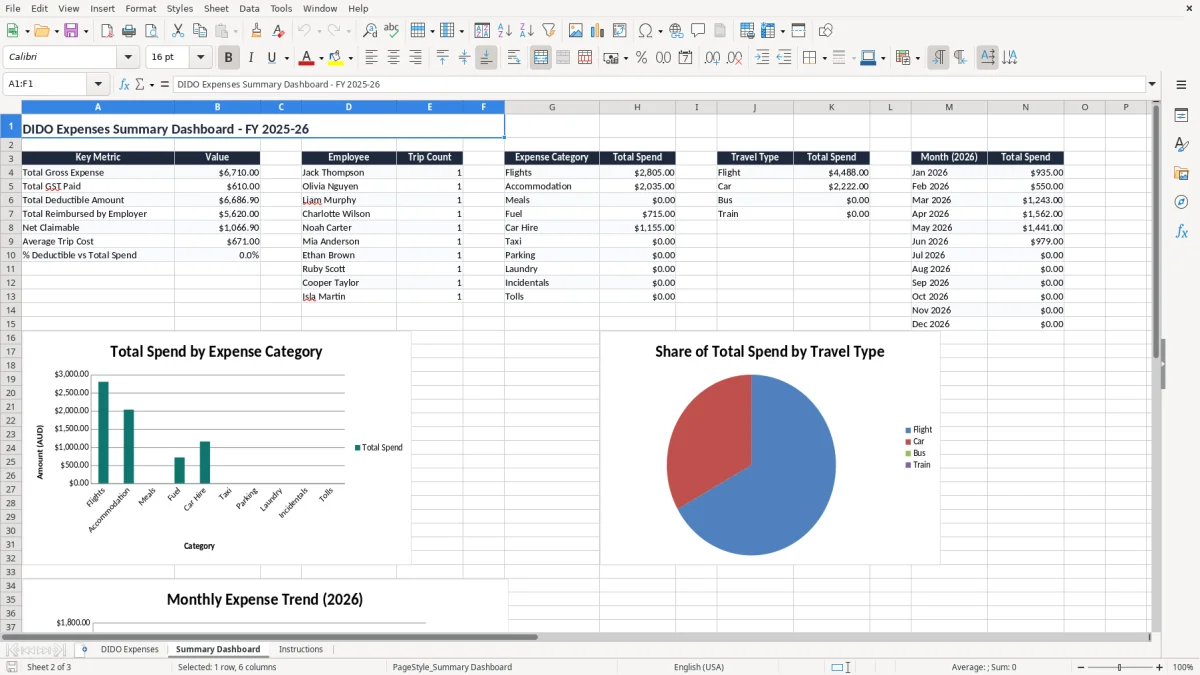Open the Sheet menu
The height and width of the screenshot is (675, 1200).
[x=216, y=8]
